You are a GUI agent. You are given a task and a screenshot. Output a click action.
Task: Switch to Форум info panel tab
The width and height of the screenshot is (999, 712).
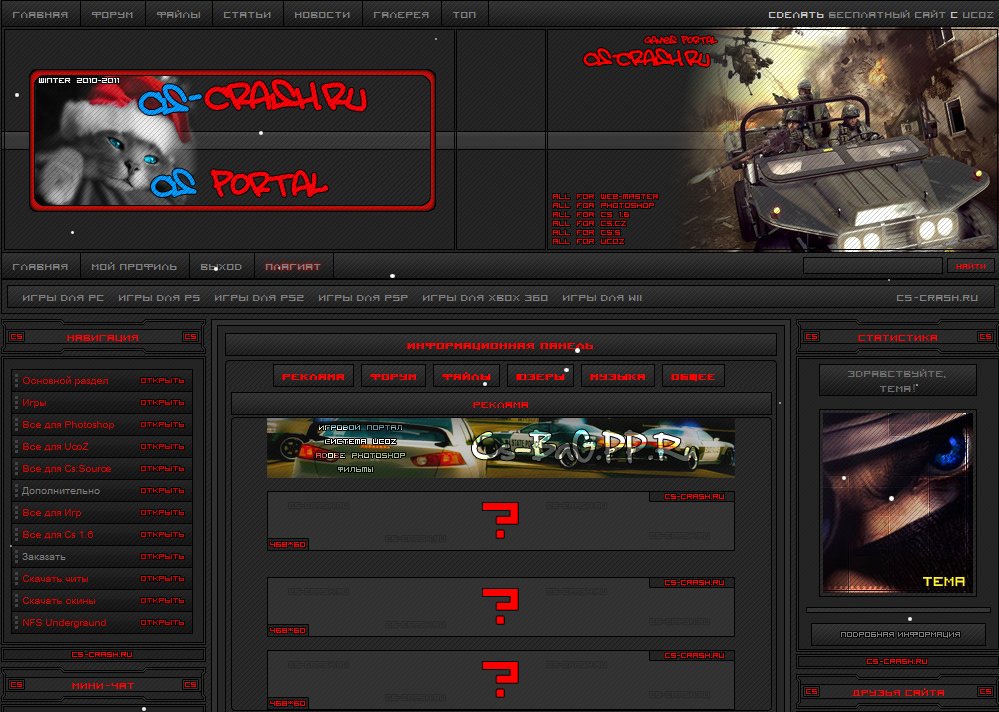393,376
